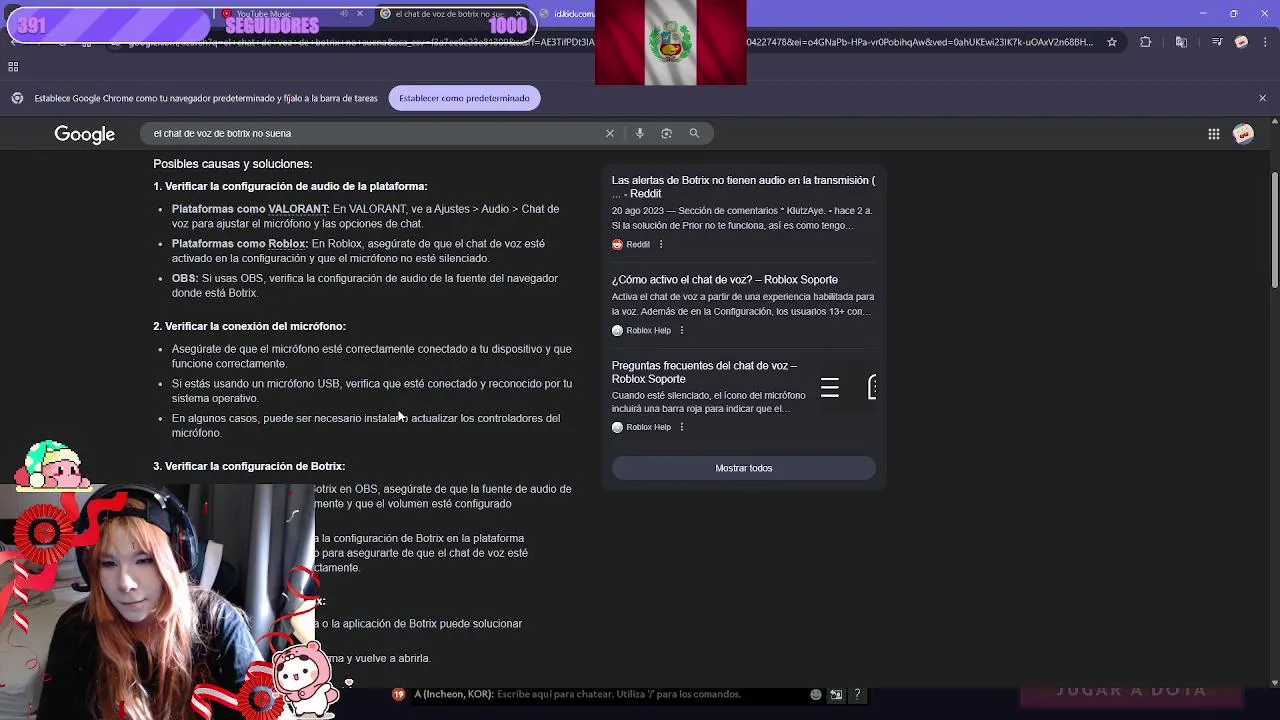This screenshot has height=720, width=1280.
Task: Click the '20 ago 2023' Reddit snippet
Action: click(x=742, y=218)
